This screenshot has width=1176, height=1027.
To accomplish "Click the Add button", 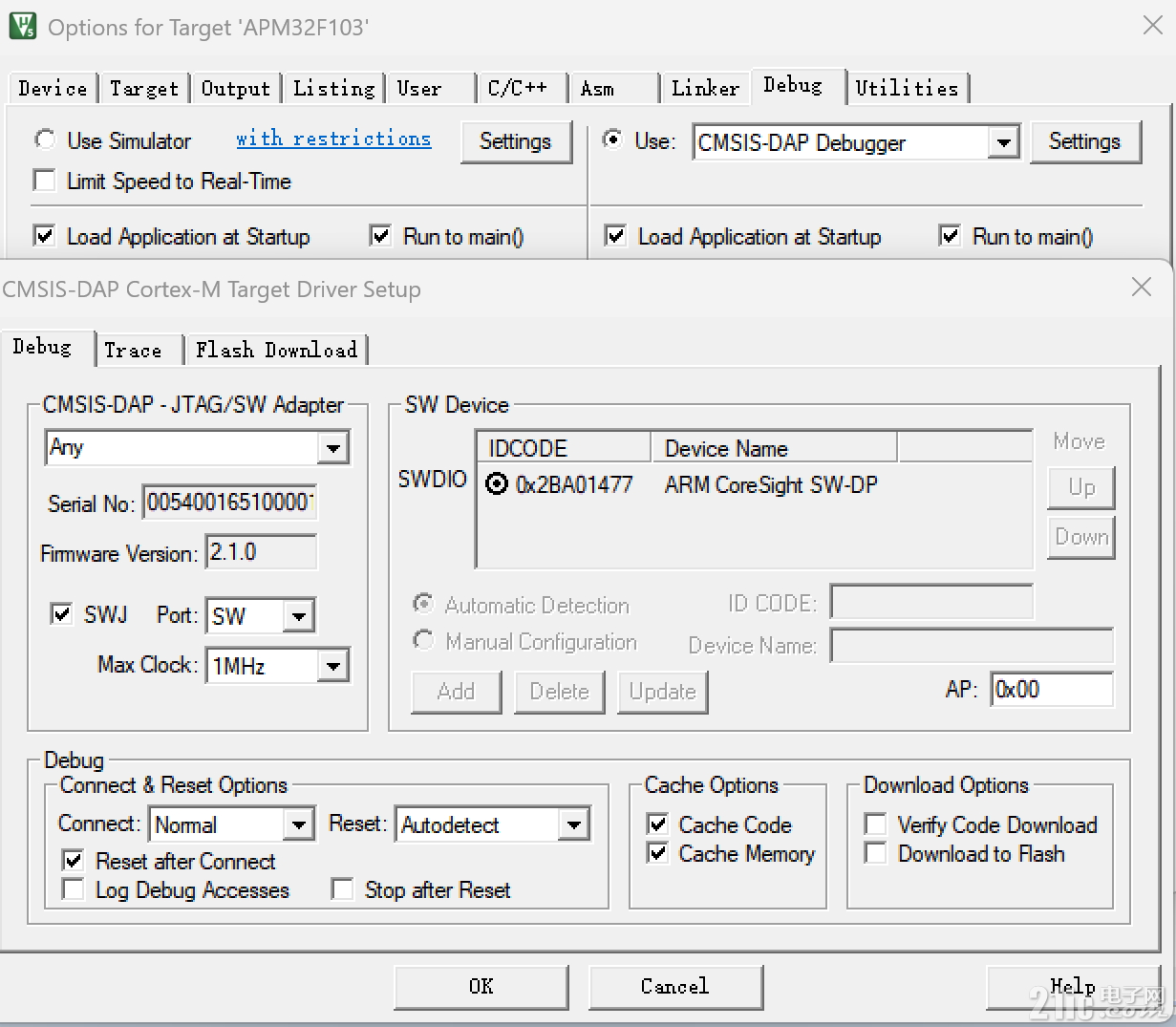I will click(x=457, y=692).
